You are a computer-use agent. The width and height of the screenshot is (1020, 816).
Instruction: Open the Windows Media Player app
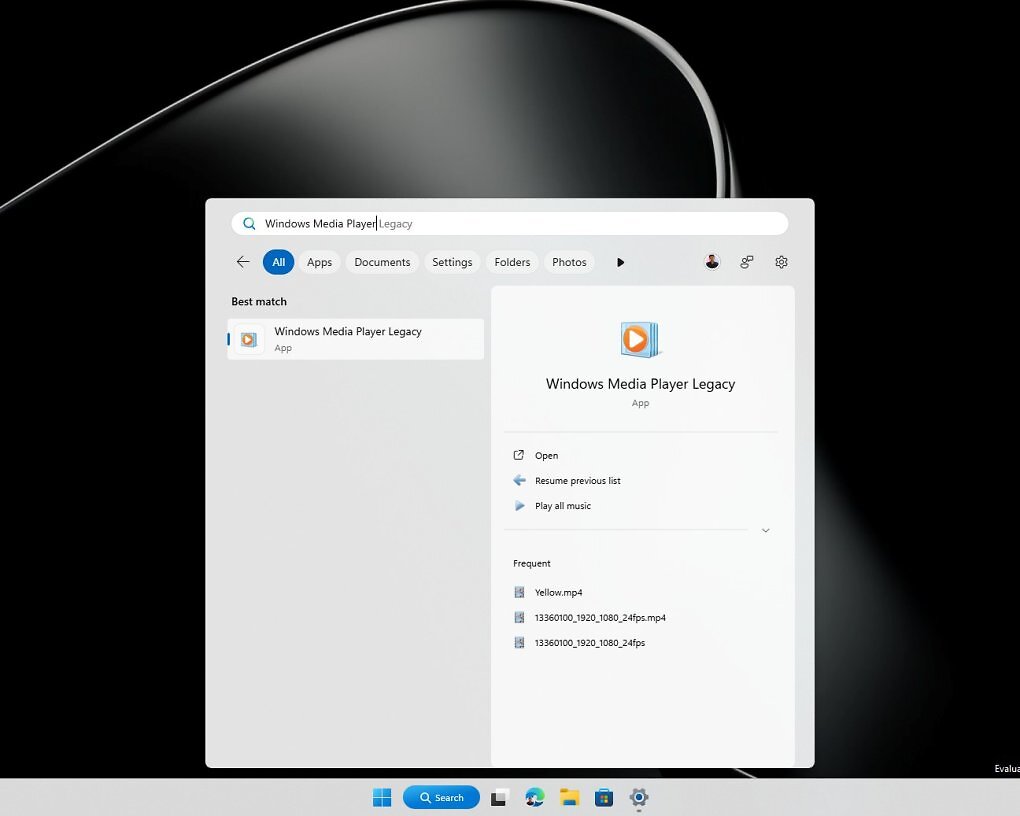tap(546, 456)
